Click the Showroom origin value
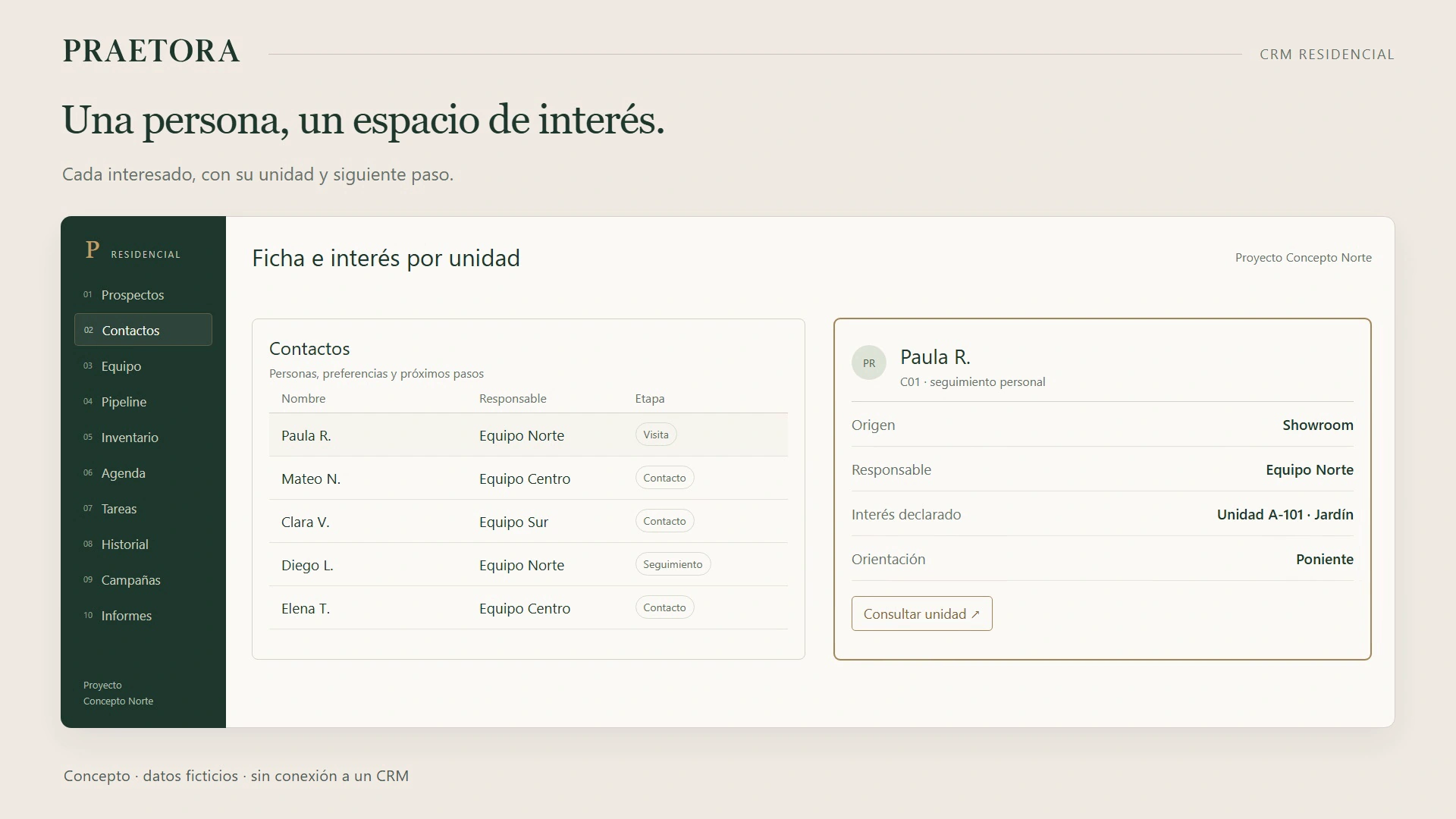The height and width of the screenshot is (819, 1456). 1318,425
